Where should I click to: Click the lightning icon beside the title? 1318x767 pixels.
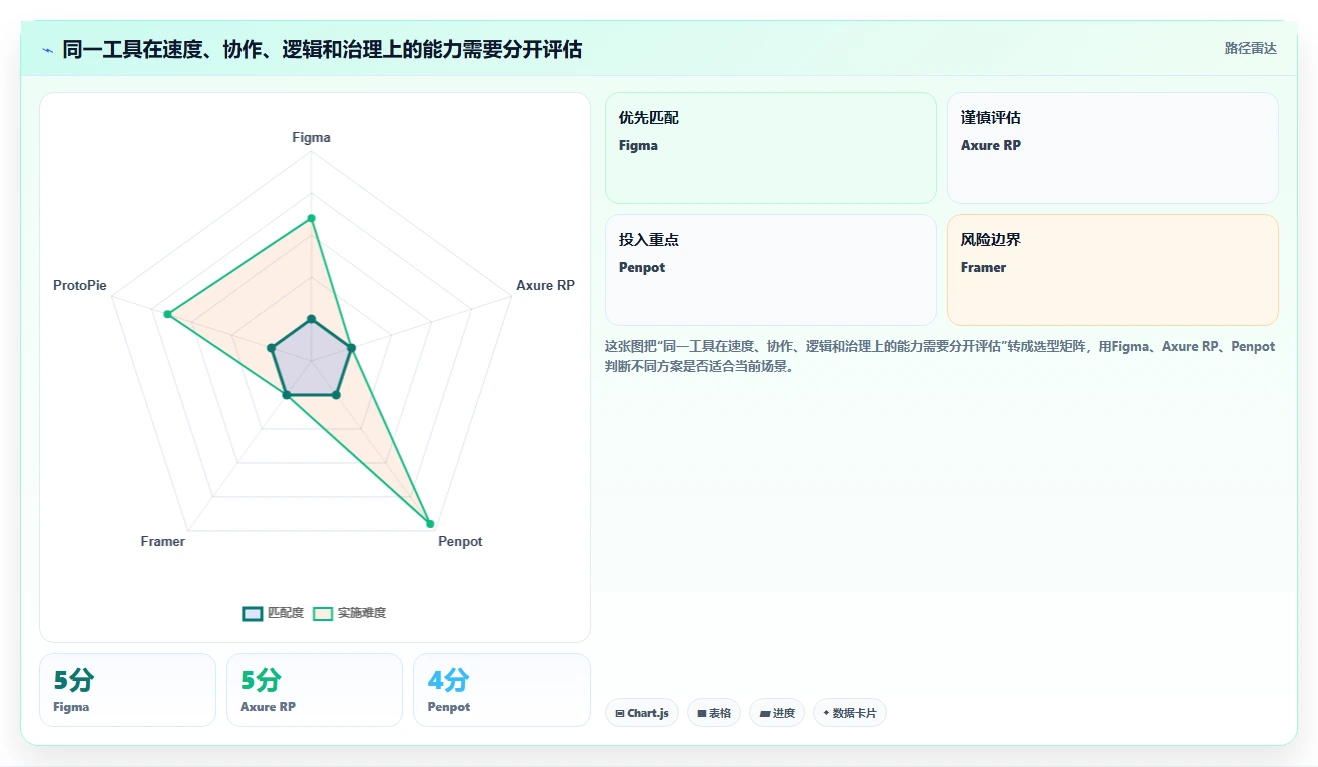click(47, 49)
